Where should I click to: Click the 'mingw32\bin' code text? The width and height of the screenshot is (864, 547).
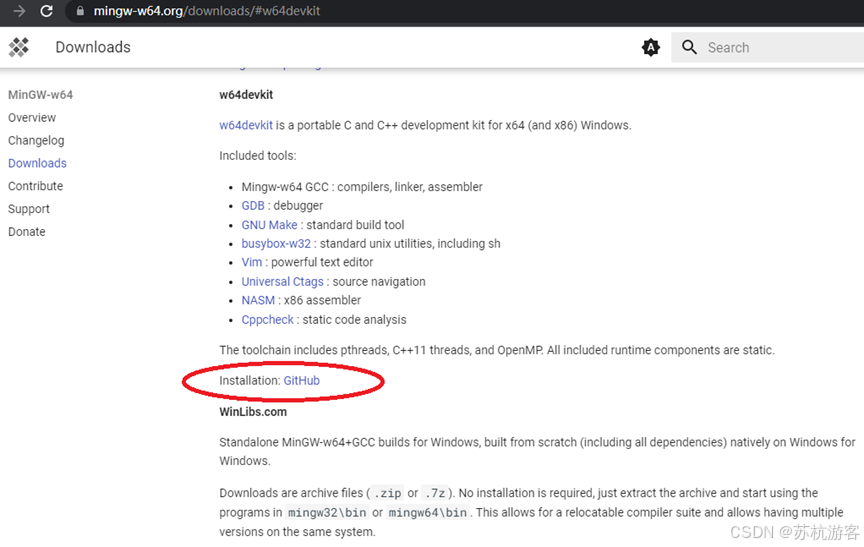(x=327, y=513)
